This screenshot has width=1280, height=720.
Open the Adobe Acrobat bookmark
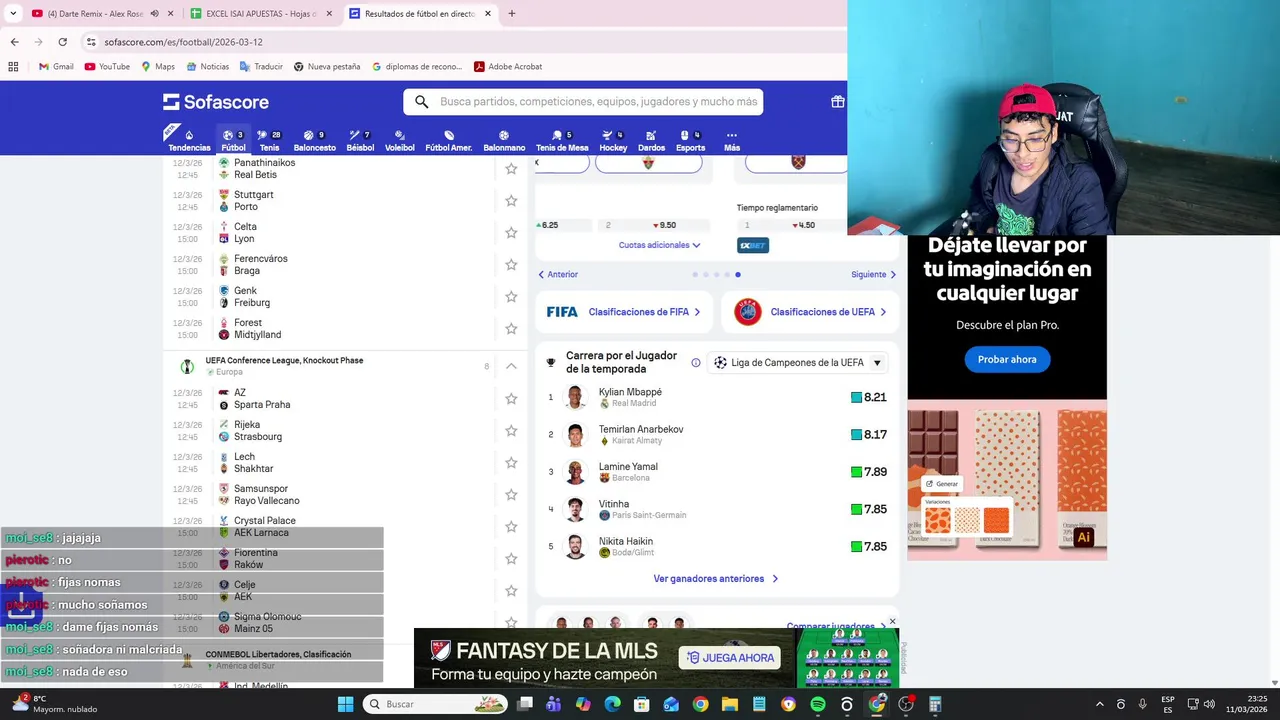pyautogui.click(x=508, y=67)
